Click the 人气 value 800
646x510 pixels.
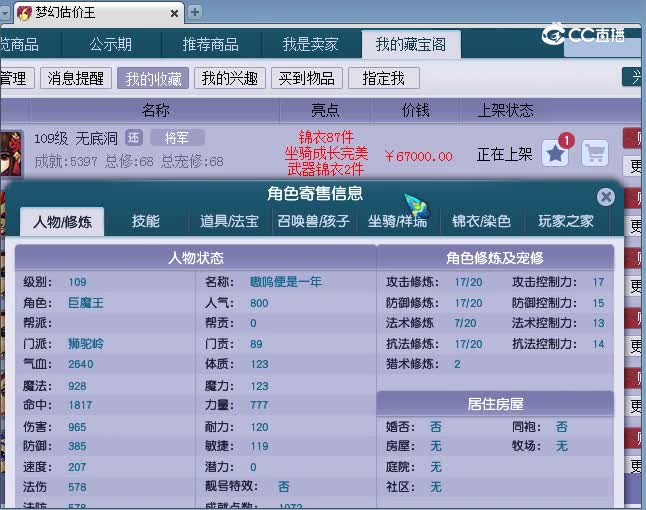click(x=259, y=303)
